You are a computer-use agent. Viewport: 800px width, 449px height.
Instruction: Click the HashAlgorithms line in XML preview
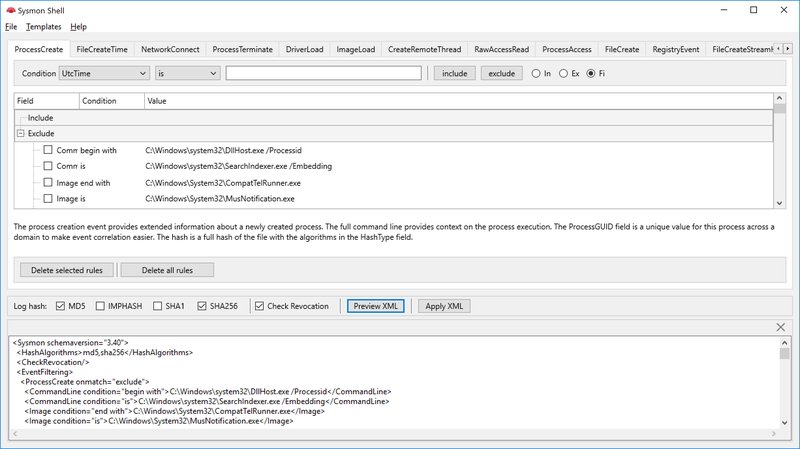[105, 353]
